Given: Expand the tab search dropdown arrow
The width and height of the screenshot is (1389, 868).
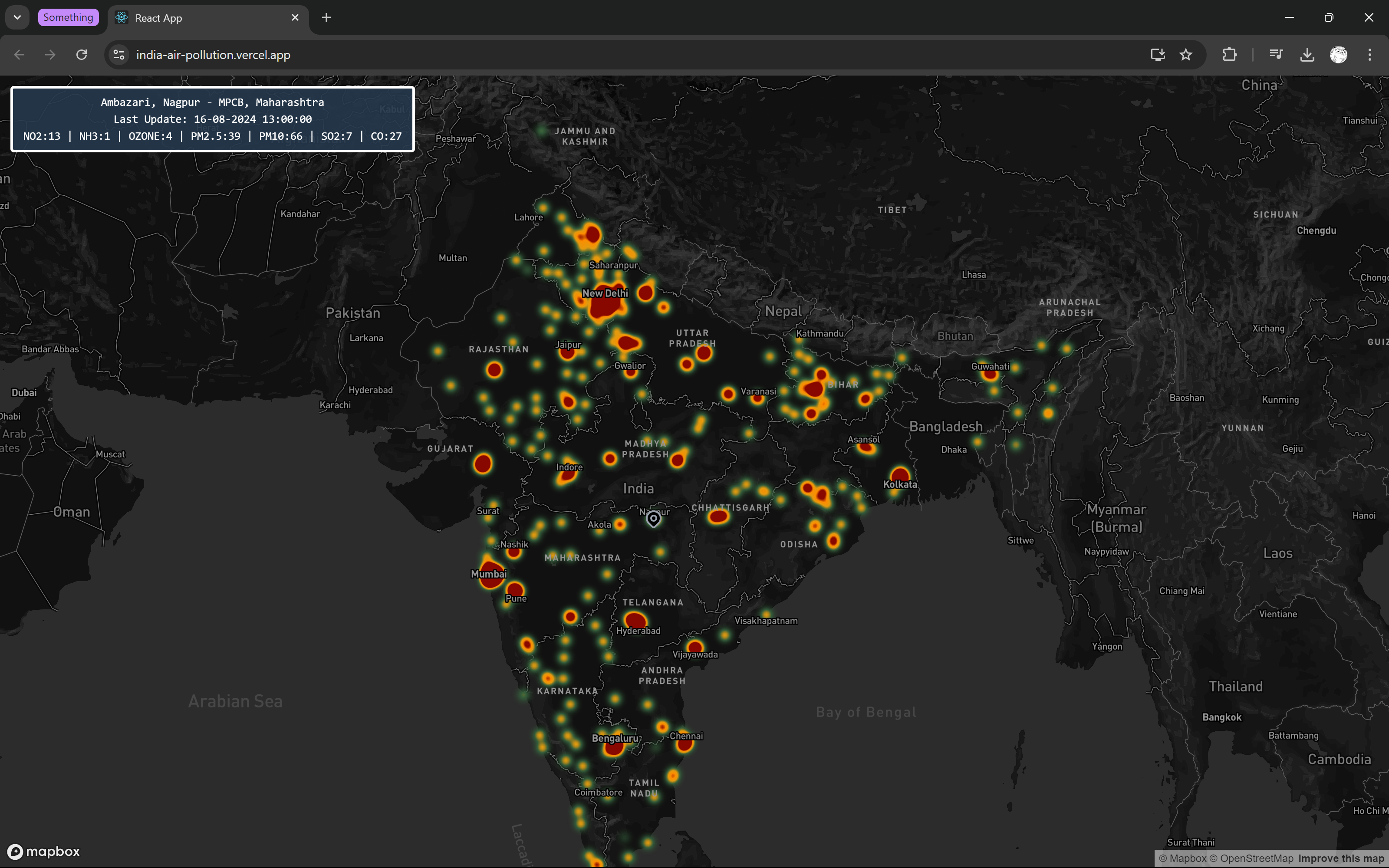Looking at the screenshot, I should [x=17, y=17].
